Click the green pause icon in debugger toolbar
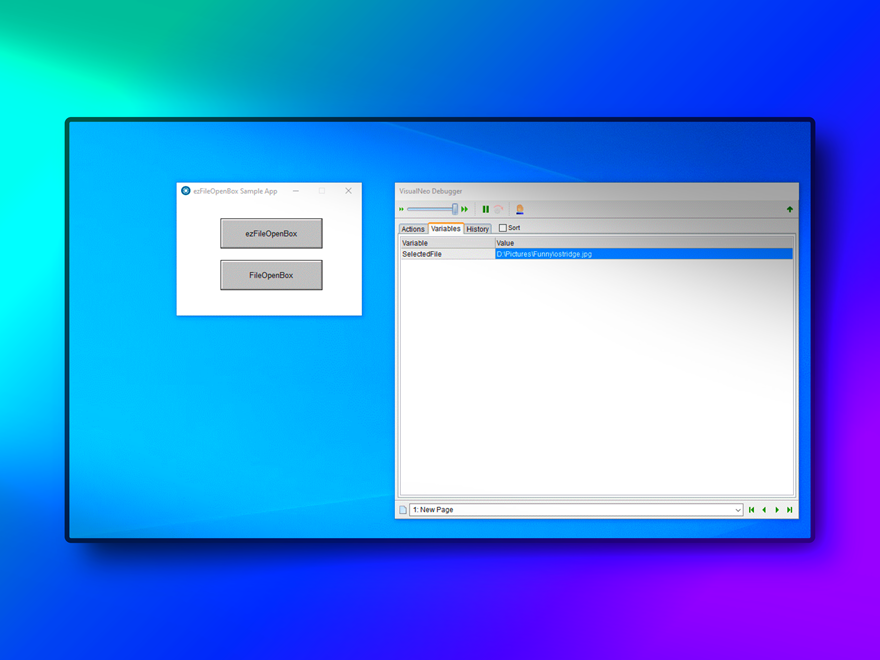 coord(486,210)
